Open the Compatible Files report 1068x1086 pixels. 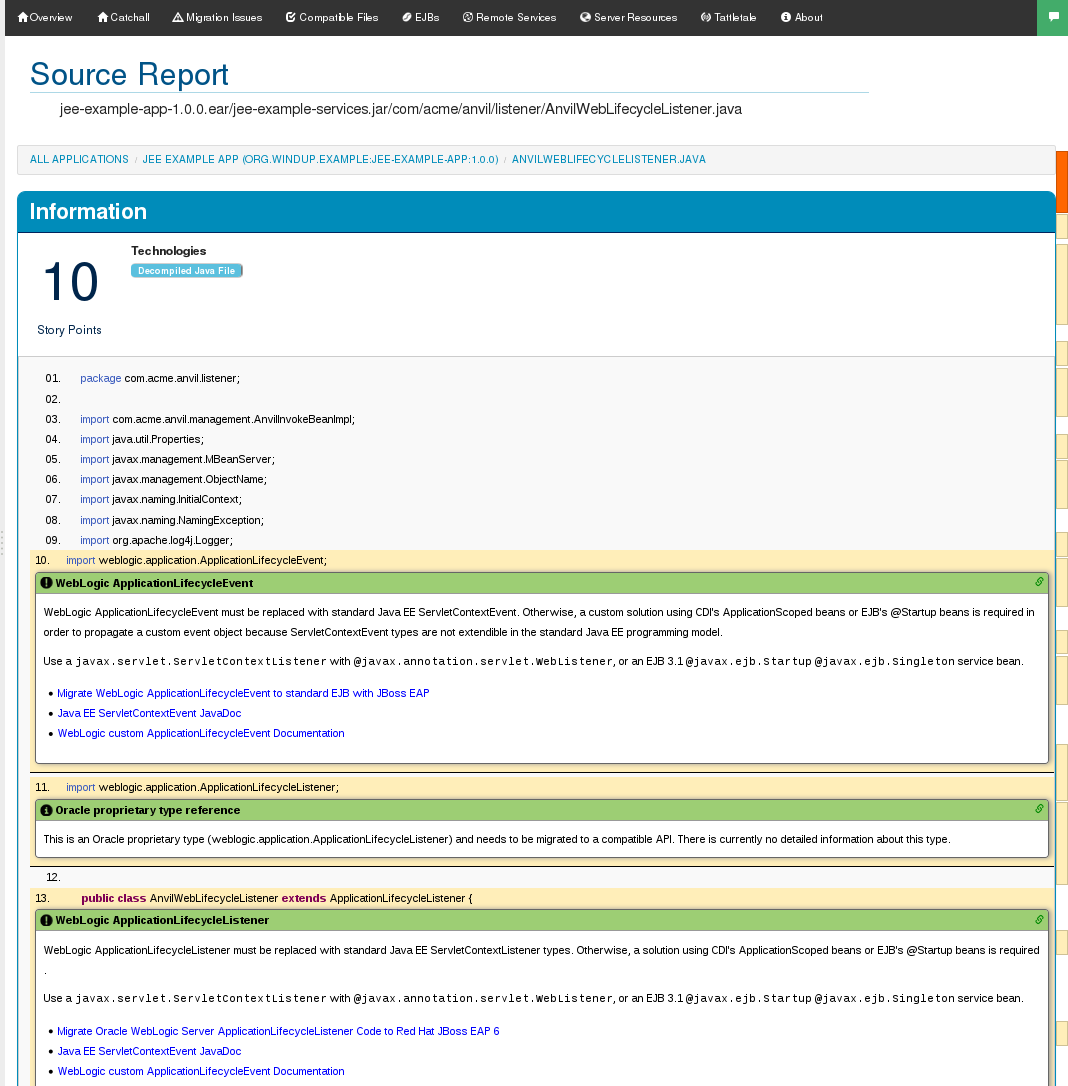pos(332,17)
